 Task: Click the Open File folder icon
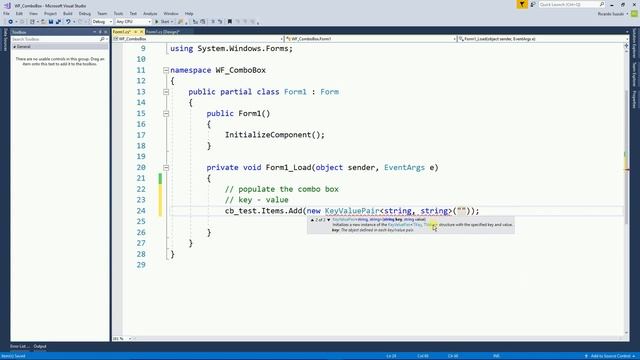(x=43, y=22)
